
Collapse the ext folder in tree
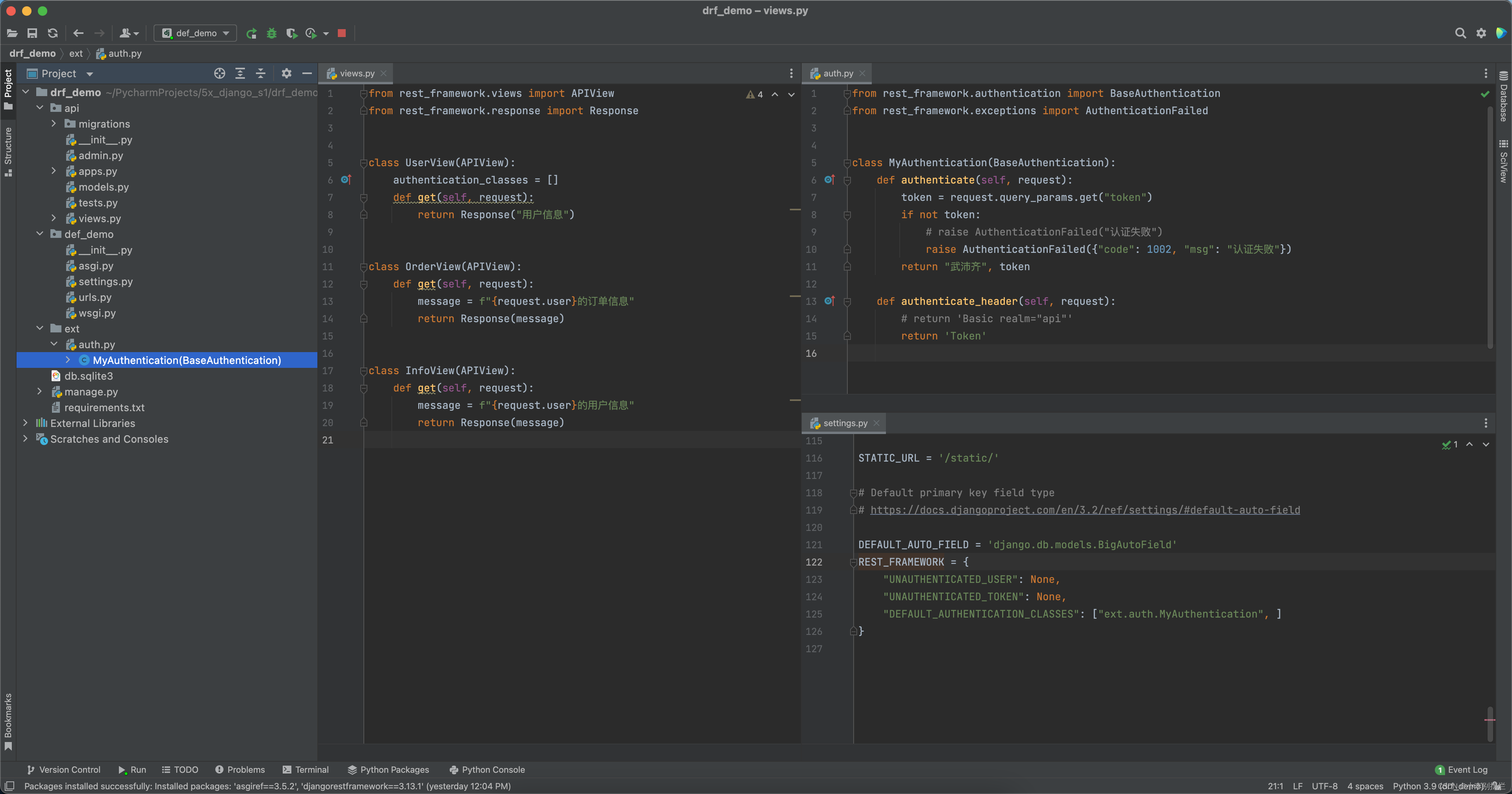tap(40, 328)
